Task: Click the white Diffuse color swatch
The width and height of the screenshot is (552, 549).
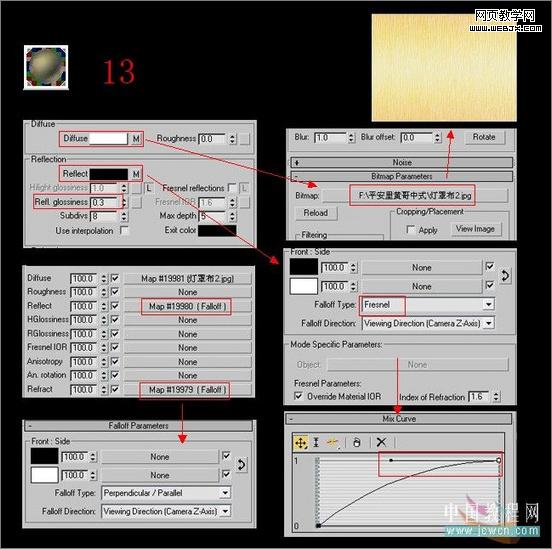Action: point(109,138)
